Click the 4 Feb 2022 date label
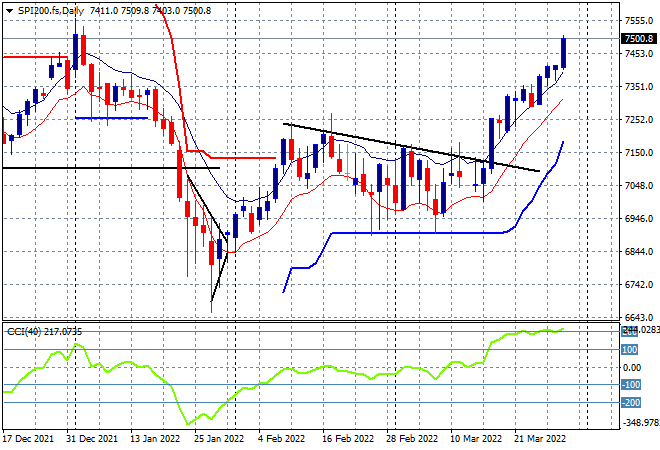The height and width of the screenshot is (450, 660). point(282,439)
